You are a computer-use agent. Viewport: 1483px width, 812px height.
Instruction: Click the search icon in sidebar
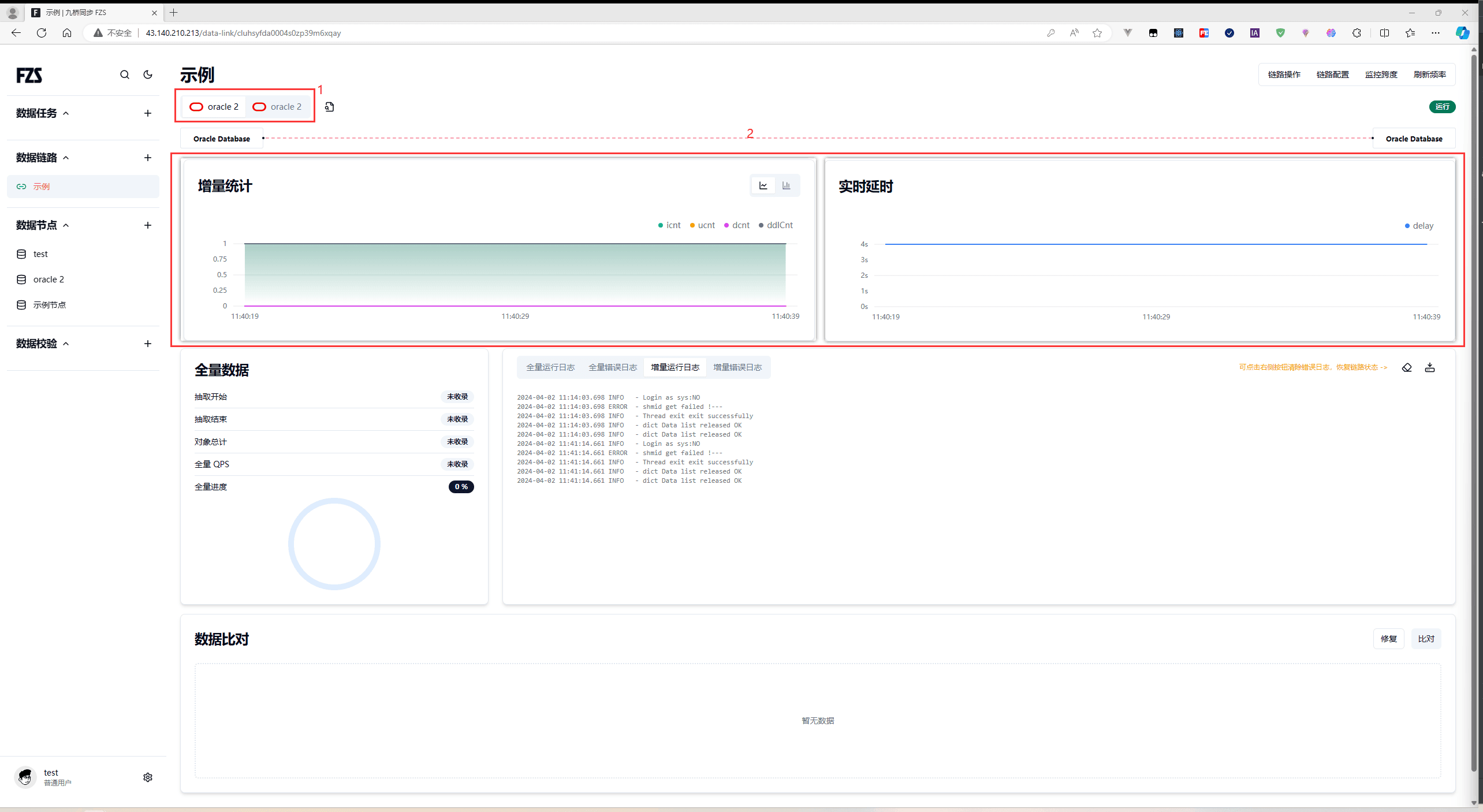pyautogui.click(x=125, y=75)
